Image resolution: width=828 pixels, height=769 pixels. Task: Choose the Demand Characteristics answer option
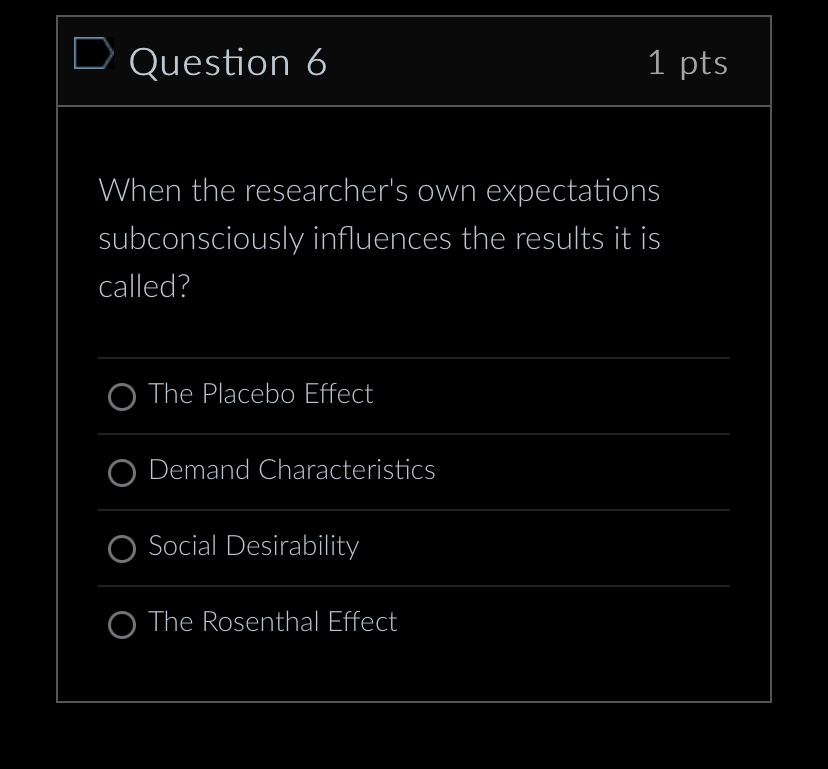[121, 473]
